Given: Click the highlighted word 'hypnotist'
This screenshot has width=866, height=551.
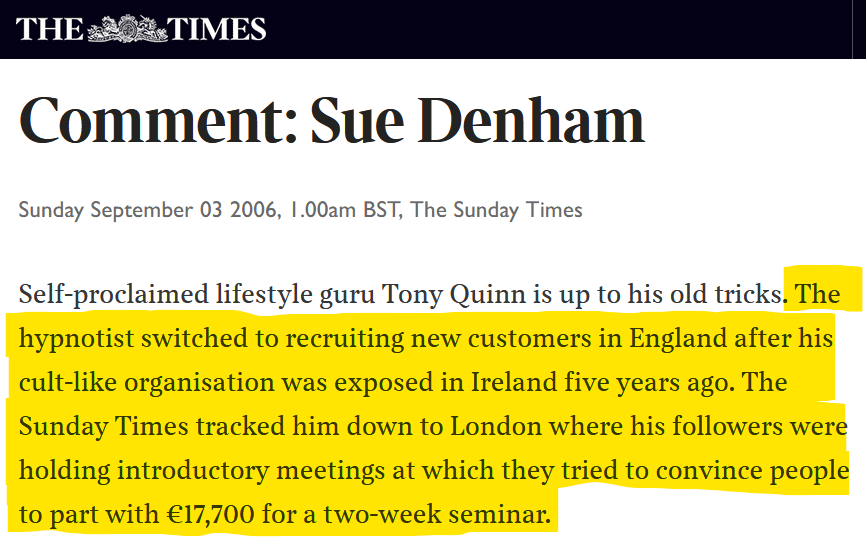Looking at the screenshot, I should coord(76,338).
